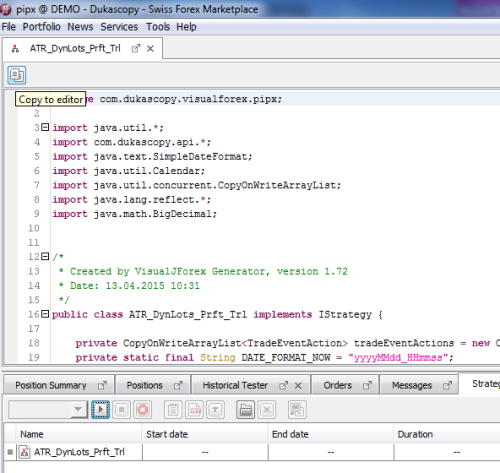Screen dimensions: 500x473
Task: Click the strategy icon on the editor tab
Action: coord(15,49)
